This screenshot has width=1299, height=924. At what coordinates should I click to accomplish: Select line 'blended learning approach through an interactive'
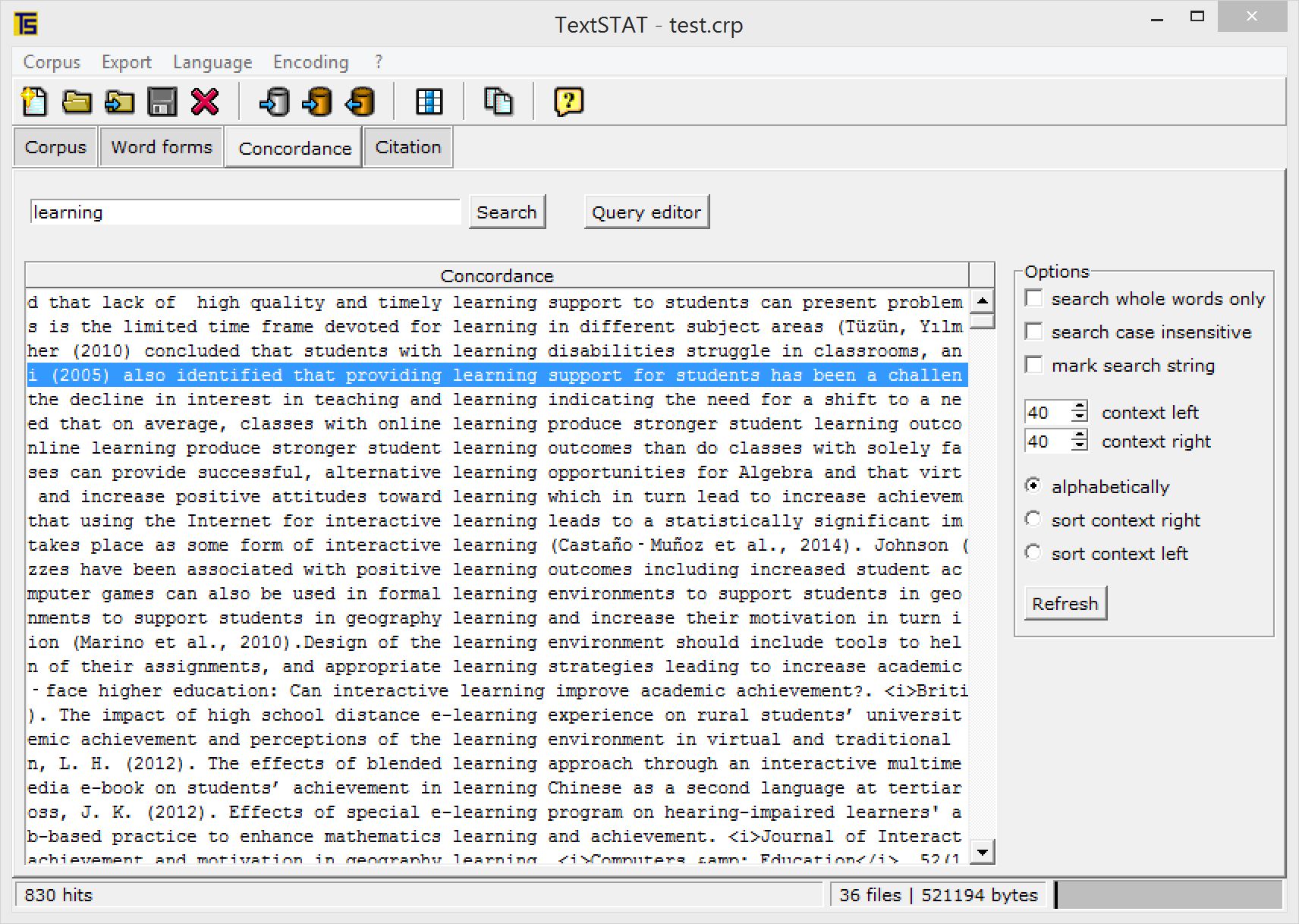(x=497, y=763)
